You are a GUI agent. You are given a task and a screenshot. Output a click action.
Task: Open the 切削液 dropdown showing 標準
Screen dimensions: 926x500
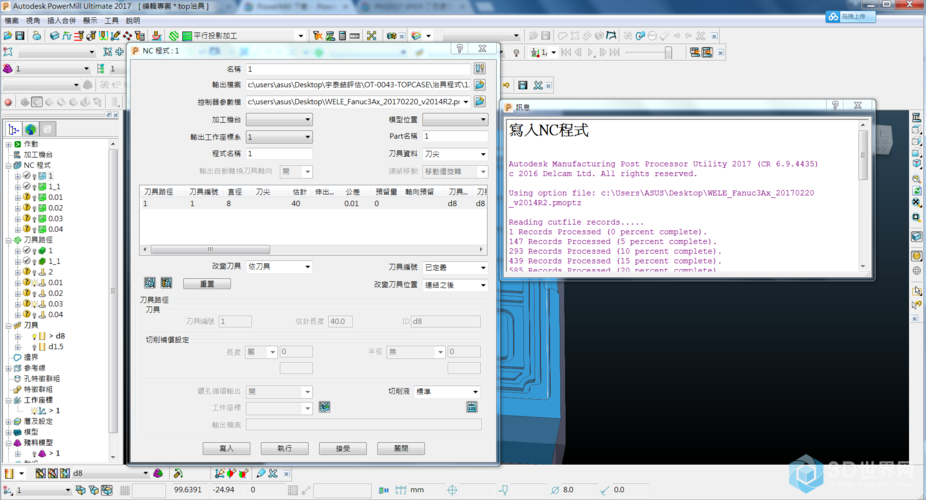[x=447, y=391]
